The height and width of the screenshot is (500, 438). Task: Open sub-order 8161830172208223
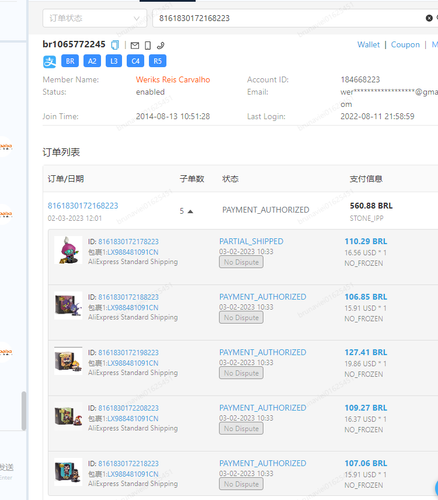click(x=128, y=408)
